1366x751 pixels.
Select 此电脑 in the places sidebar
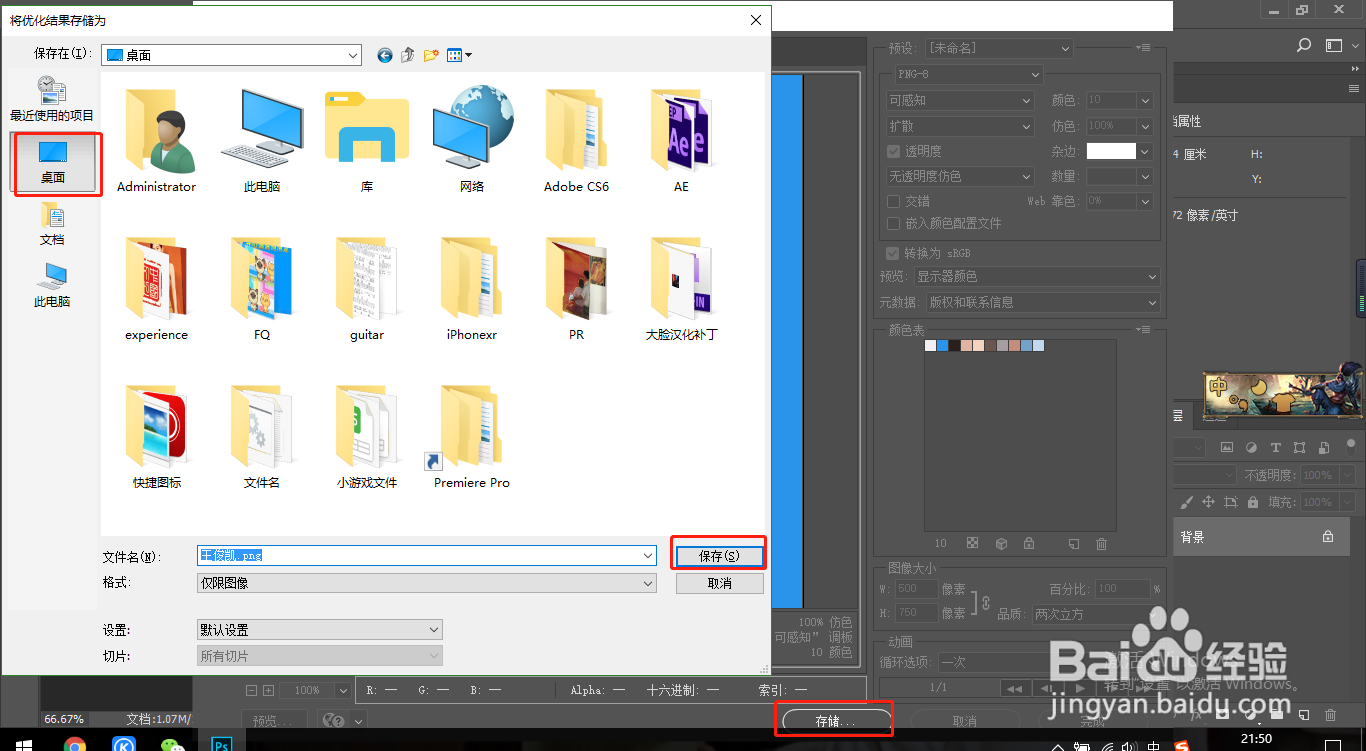tap(52, 286)
